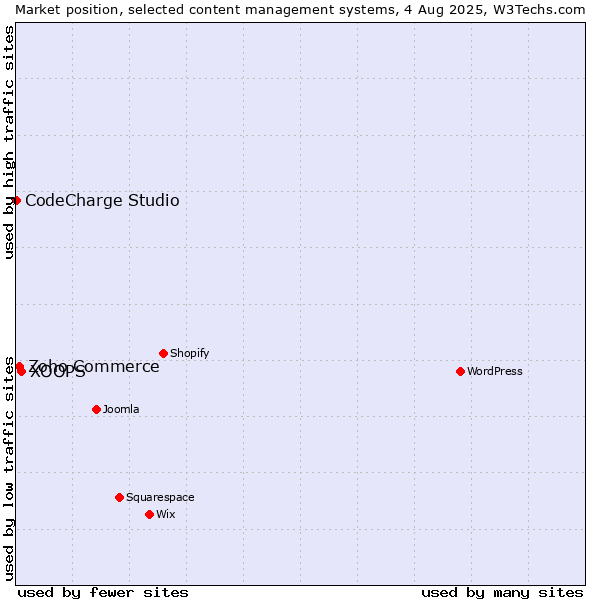Click the 'used by low traffic sites' axis label
The height and width of the screenshot is (600, 600).
(x=8, y=469)
